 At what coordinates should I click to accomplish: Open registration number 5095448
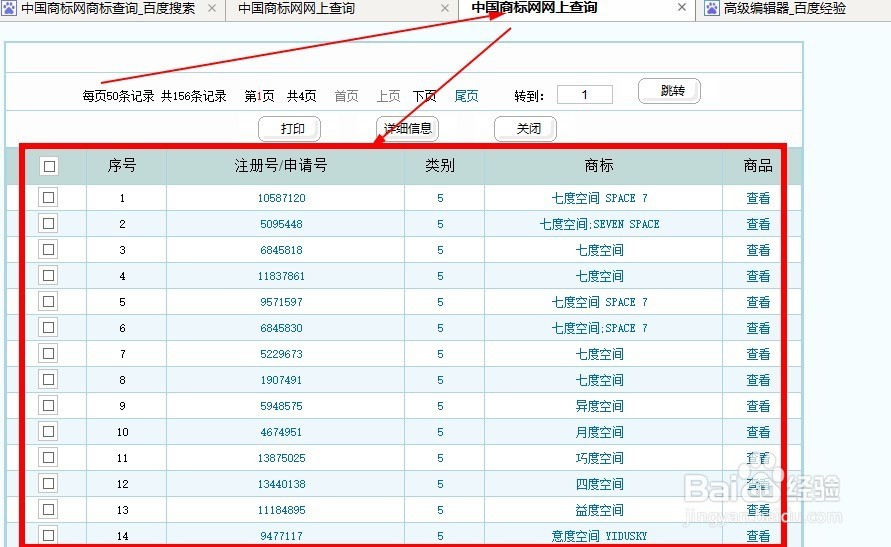coord(281,224)
